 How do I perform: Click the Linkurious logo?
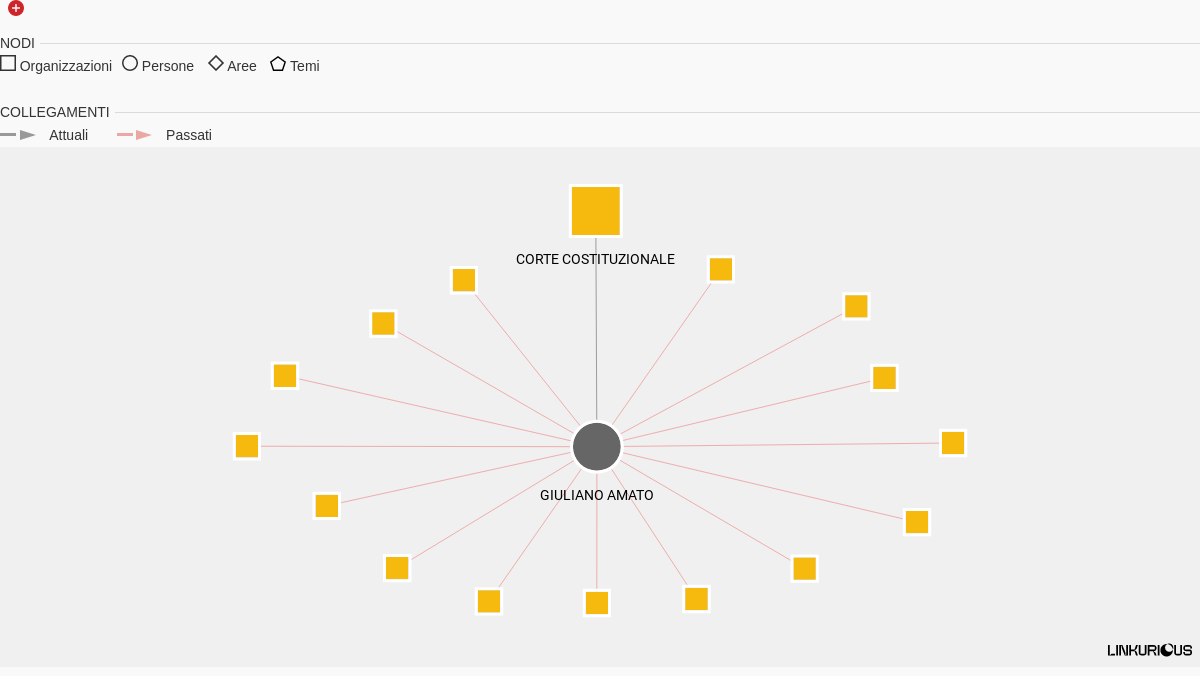coord(1150,650)
